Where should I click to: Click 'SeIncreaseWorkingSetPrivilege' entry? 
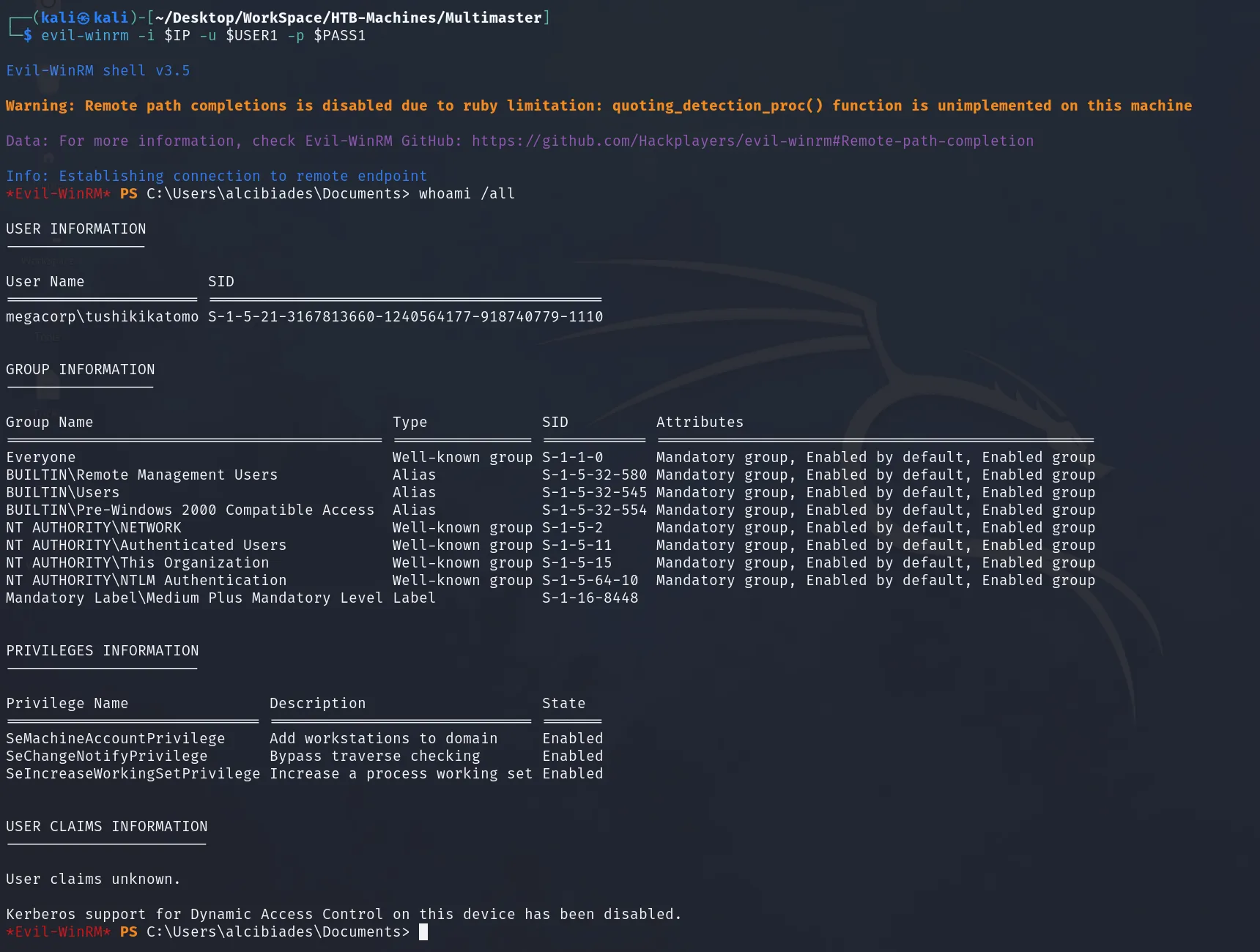[133, 773]
